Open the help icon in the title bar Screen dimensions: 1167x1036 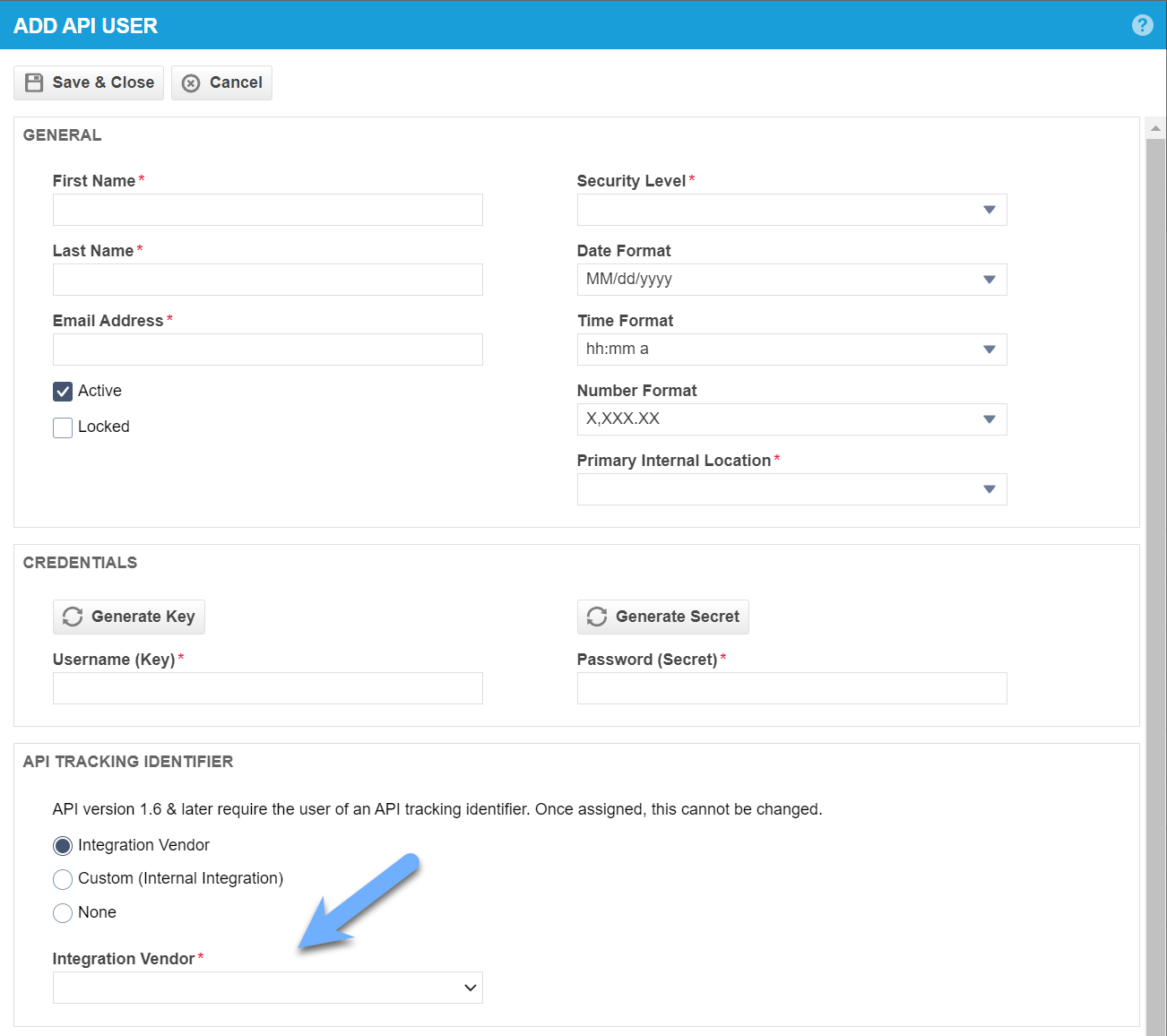click(x=1142, y=25)
